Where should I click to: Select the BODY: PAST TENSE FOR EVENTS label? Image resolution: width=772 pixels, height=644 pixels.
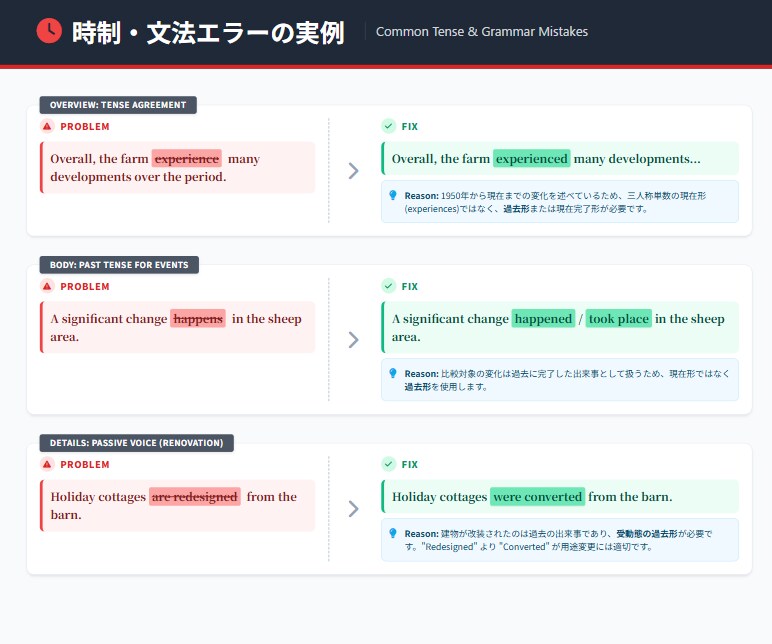coord(119,265)
